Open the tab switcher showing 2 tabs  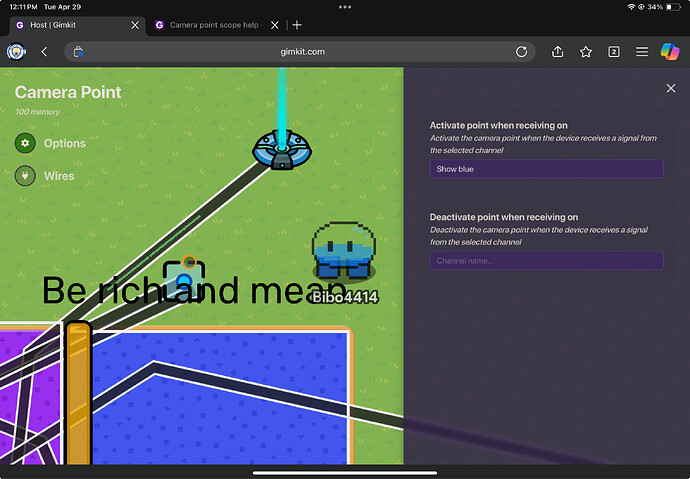(614, 51)
